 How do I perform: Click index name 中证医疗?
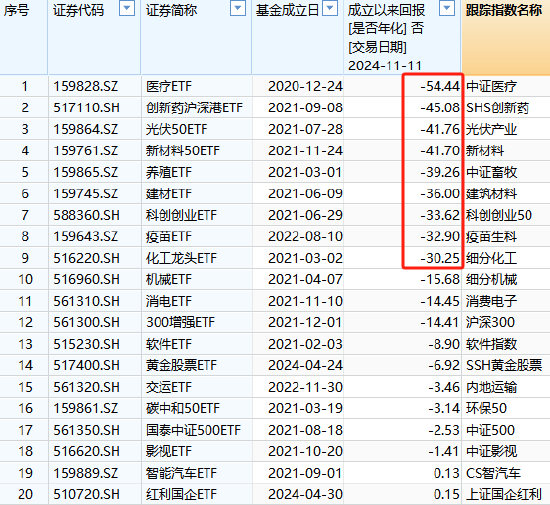[491, 86]
